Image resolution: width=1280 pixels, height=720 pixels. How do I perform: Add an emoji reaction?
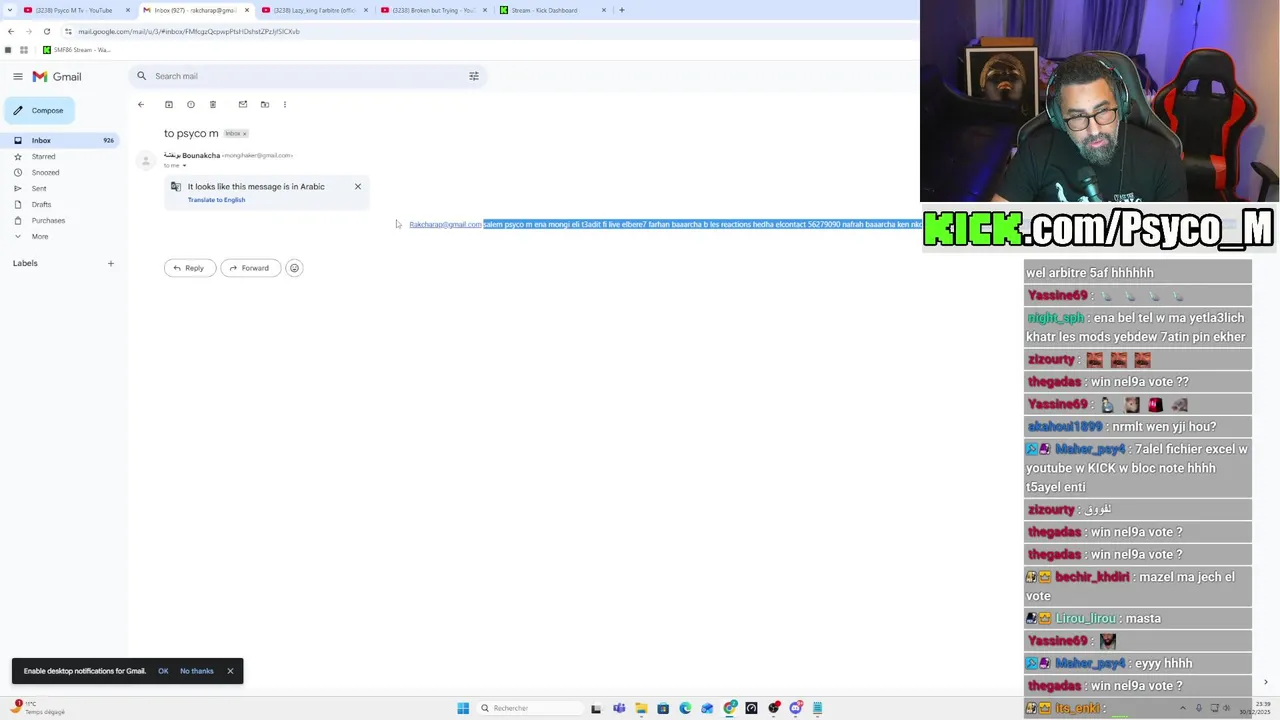[x=294, y=268]
